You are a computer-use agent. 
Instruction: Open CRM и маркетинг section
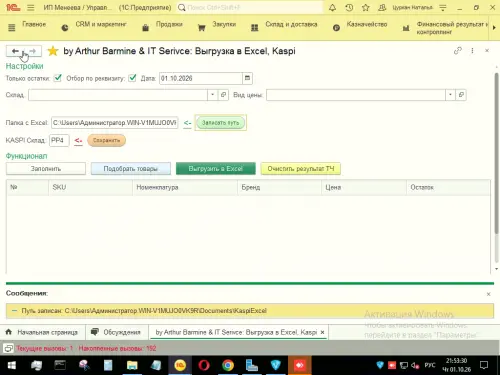pos(101,24)
